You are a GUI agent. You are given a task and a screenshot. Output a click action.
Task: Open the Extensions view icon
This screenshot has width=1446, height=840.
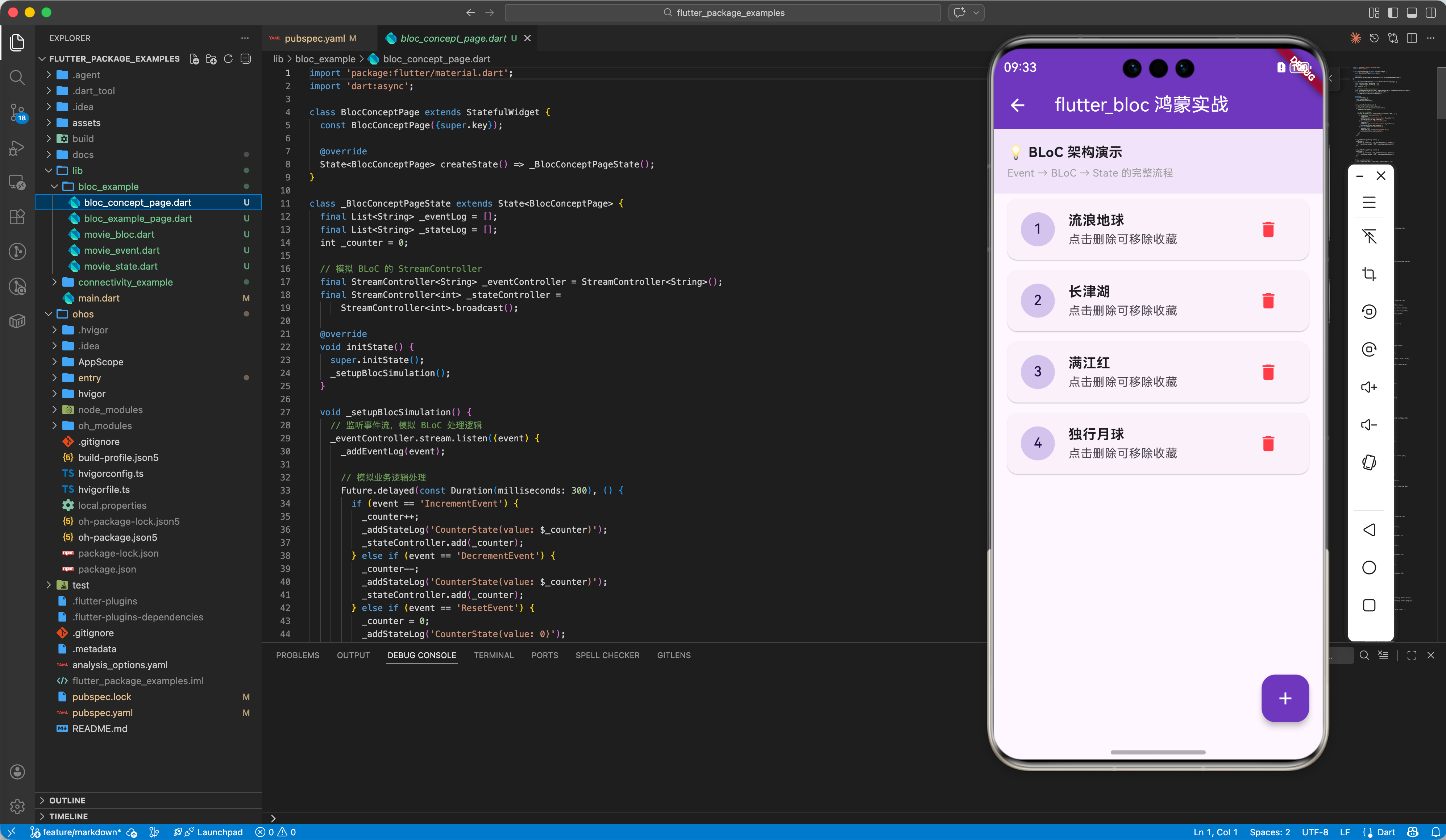click(x=17, y=217)
